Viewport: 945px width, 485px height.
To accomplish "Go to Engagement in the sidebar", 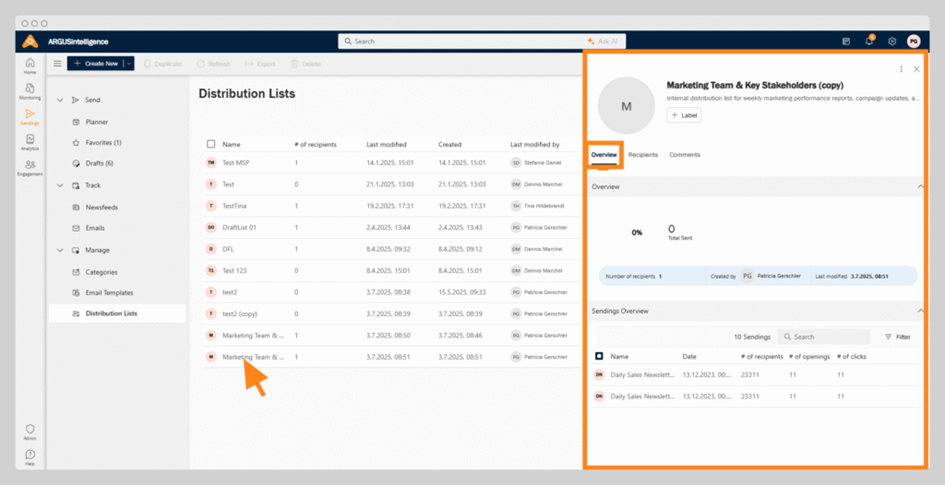I will 30,167.
